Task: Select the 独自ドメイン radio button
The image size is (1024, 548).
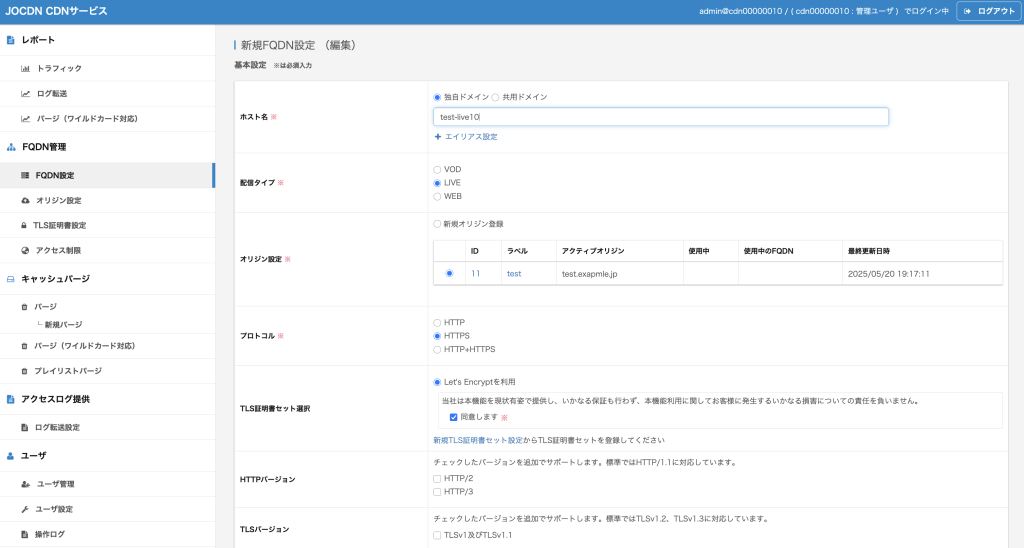Action: coord(437,97)
